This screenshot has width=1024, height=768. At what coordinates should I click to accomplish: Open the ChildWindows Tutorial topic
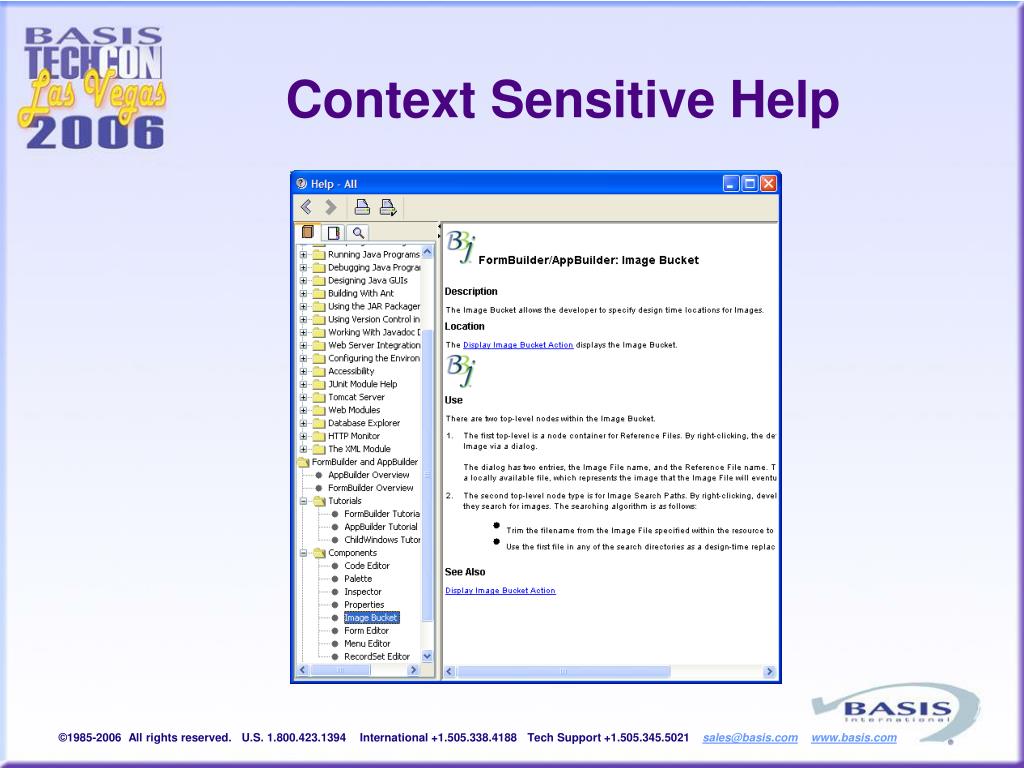coord(382,540)
